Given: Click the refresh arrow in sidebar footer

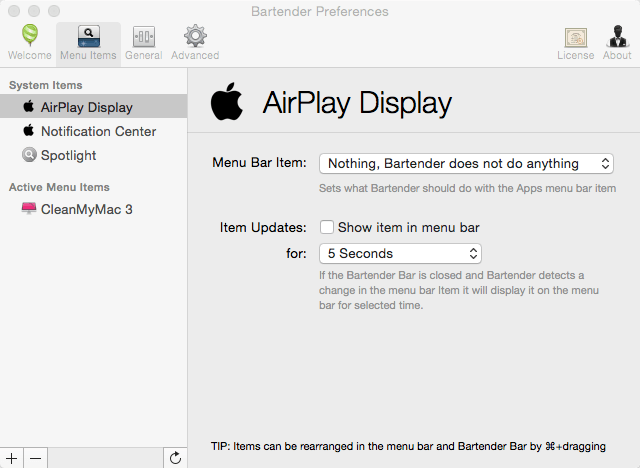Looking at the screenshot, I should (x=174, y=457).
